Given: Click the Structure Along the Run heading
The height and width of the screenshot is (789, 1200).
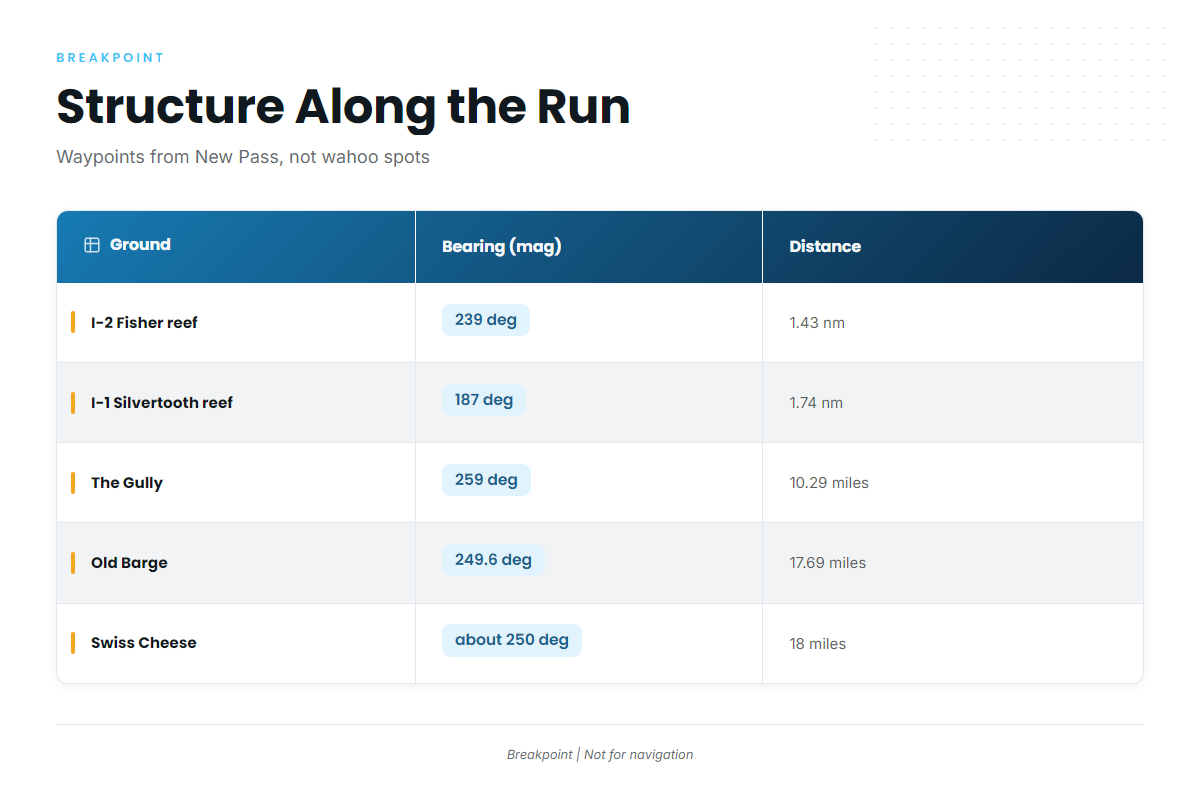Looking at the screenshot, I should (x=343, y=107).
